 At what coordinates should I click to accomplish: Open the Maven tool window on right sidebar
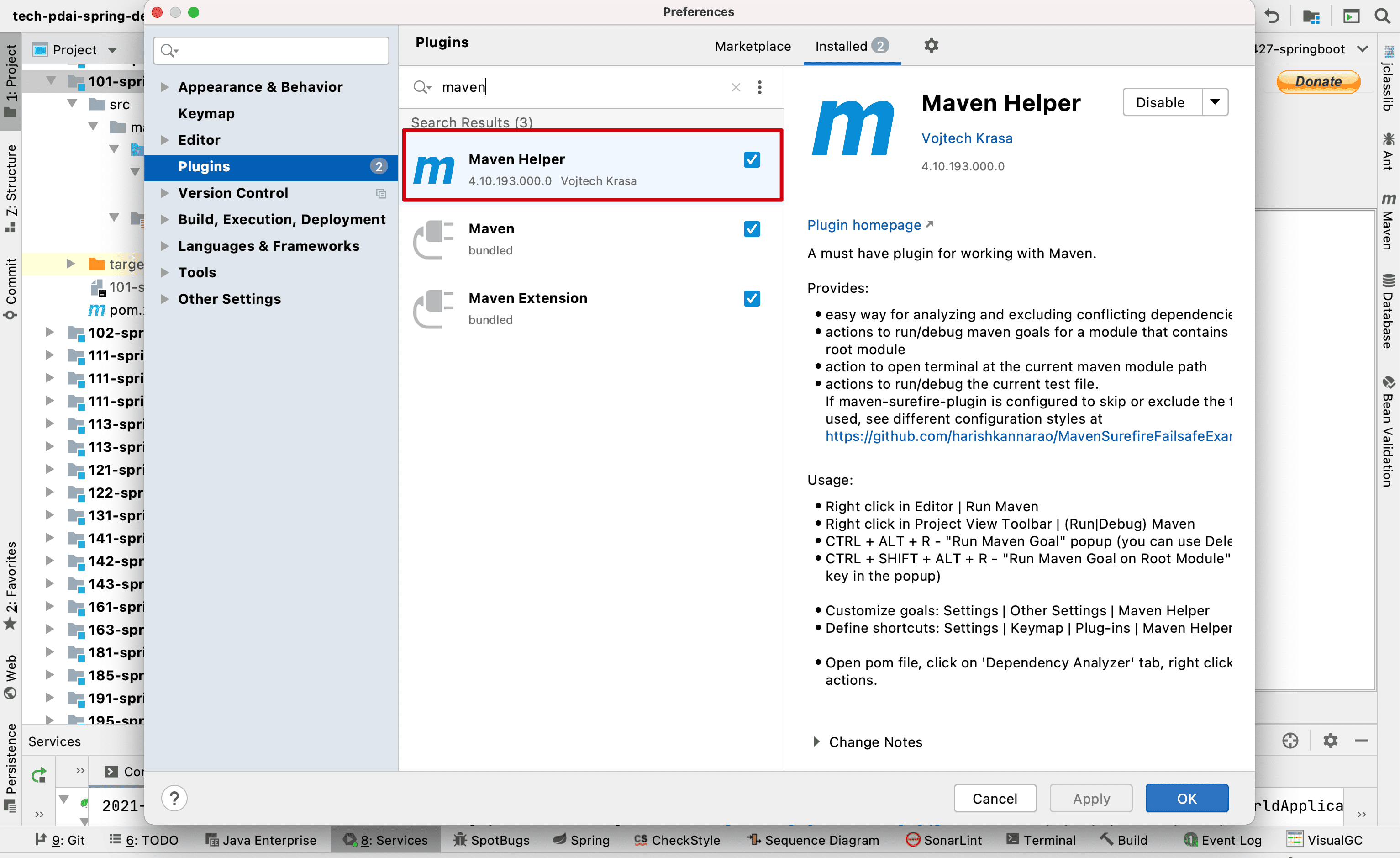pos(1388,222)
